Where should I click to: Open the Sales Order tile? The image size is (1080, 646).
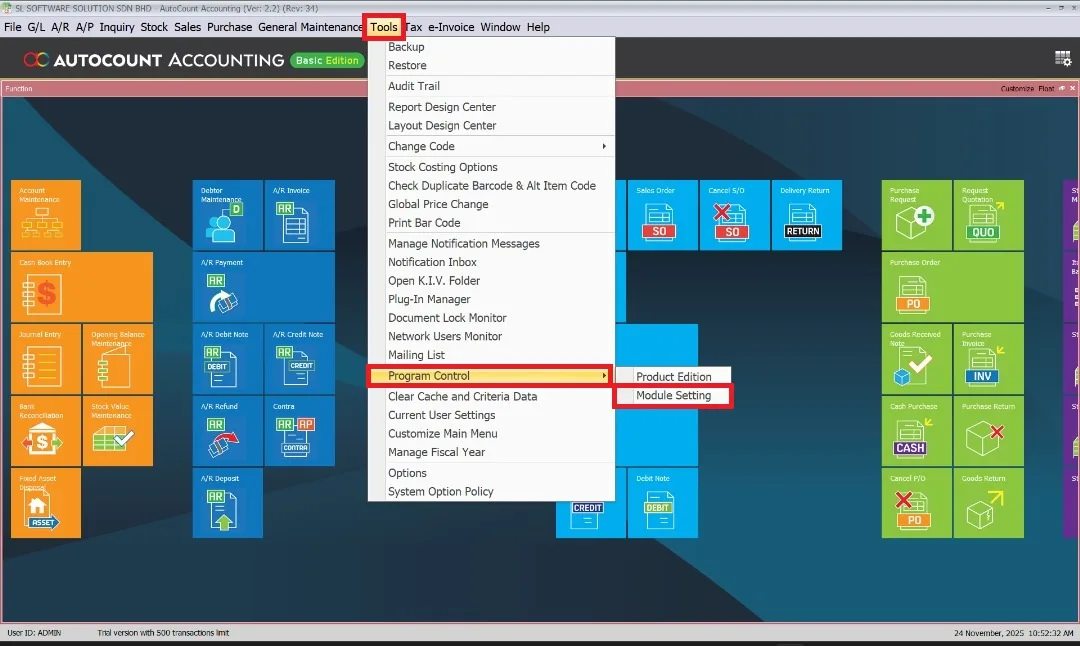click(x=662, y=214)
